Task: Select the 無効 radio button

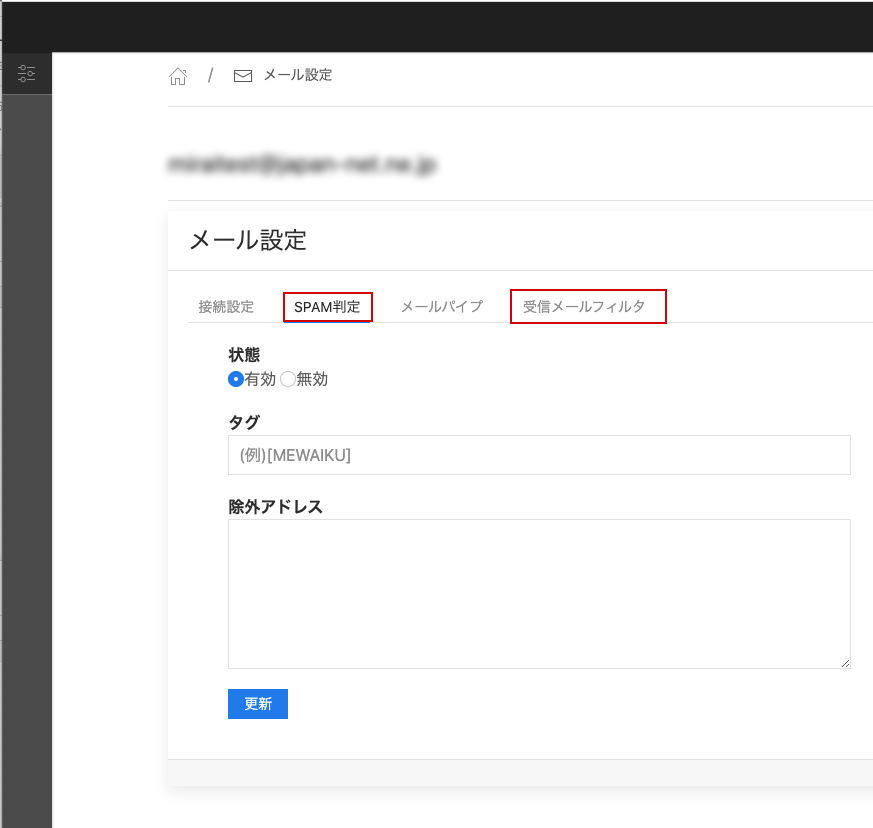Action: (288, 379)
